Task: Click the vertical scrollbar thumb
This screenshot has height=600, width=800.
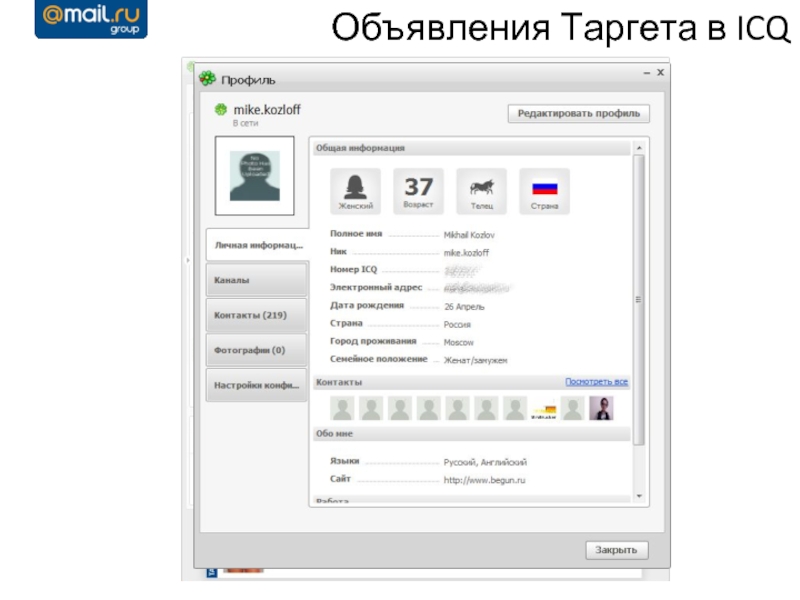Action: [639, 299]
